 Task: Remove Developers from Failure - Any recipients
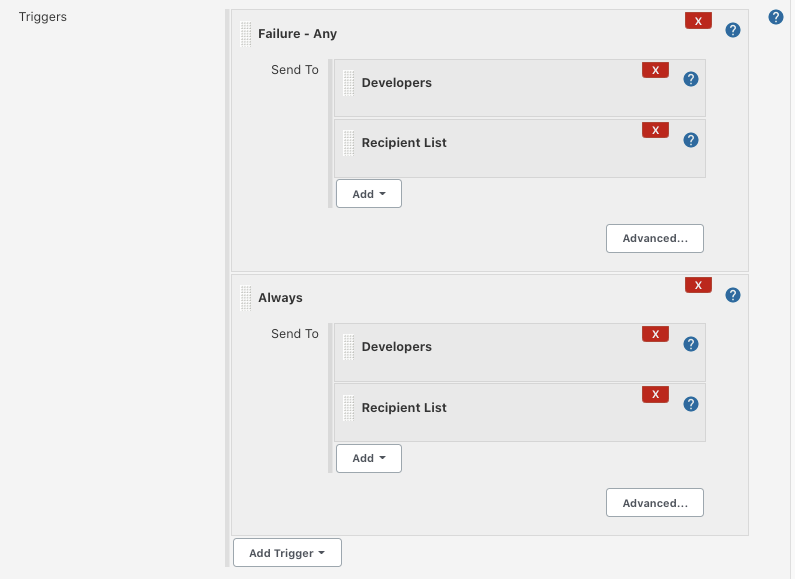pyautogui.click(x=655, y=70)
